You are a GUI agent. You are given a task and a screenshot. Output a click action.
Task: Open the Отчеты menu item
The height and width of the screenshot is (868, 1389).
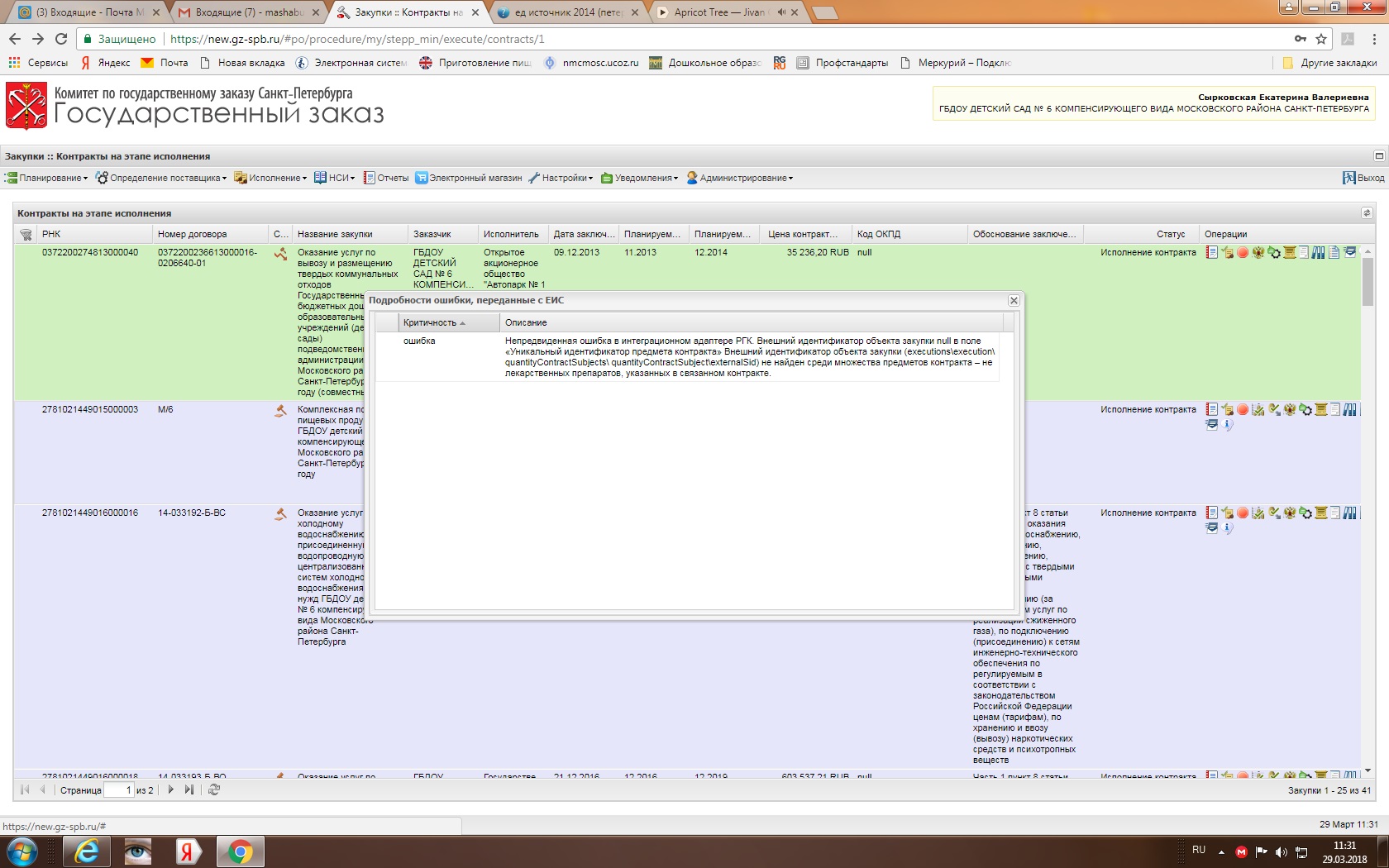[386, 178]
